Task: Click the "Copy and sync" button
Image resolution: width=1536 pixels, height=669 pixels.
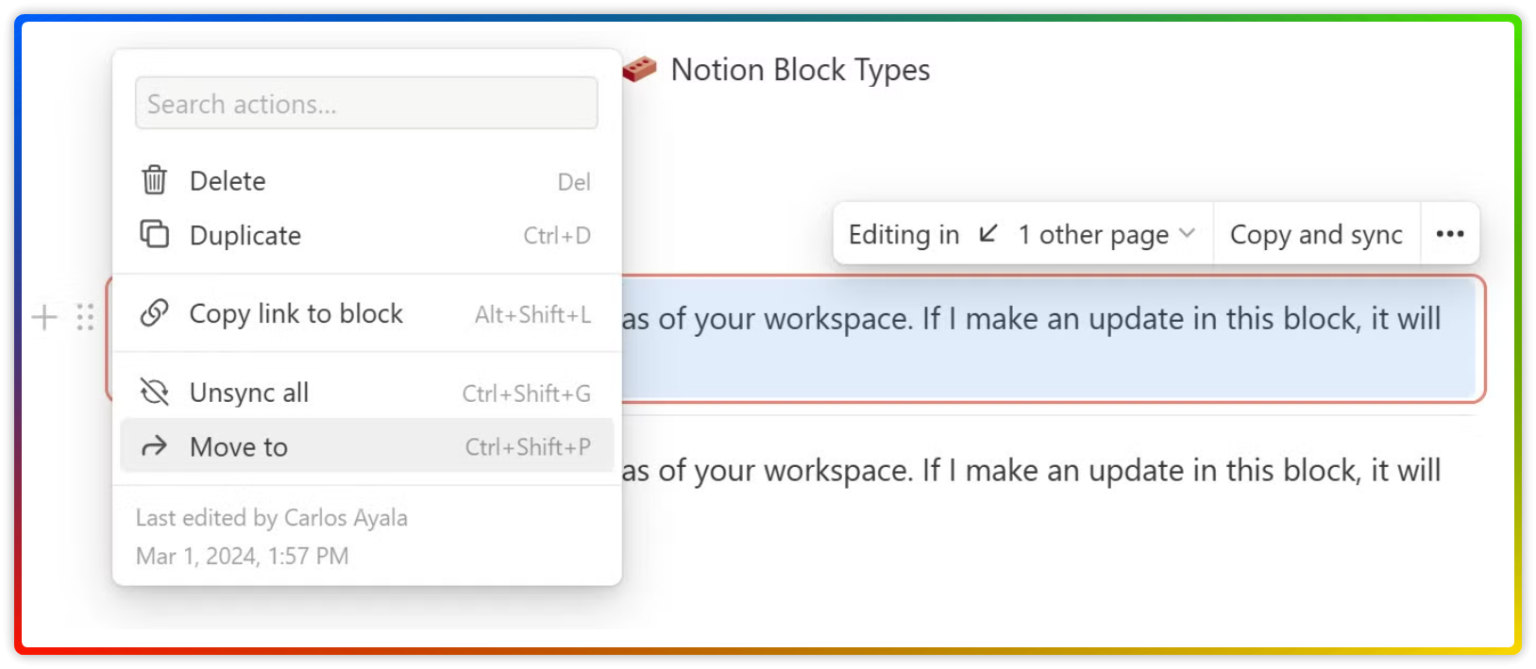Action: 1316,234
